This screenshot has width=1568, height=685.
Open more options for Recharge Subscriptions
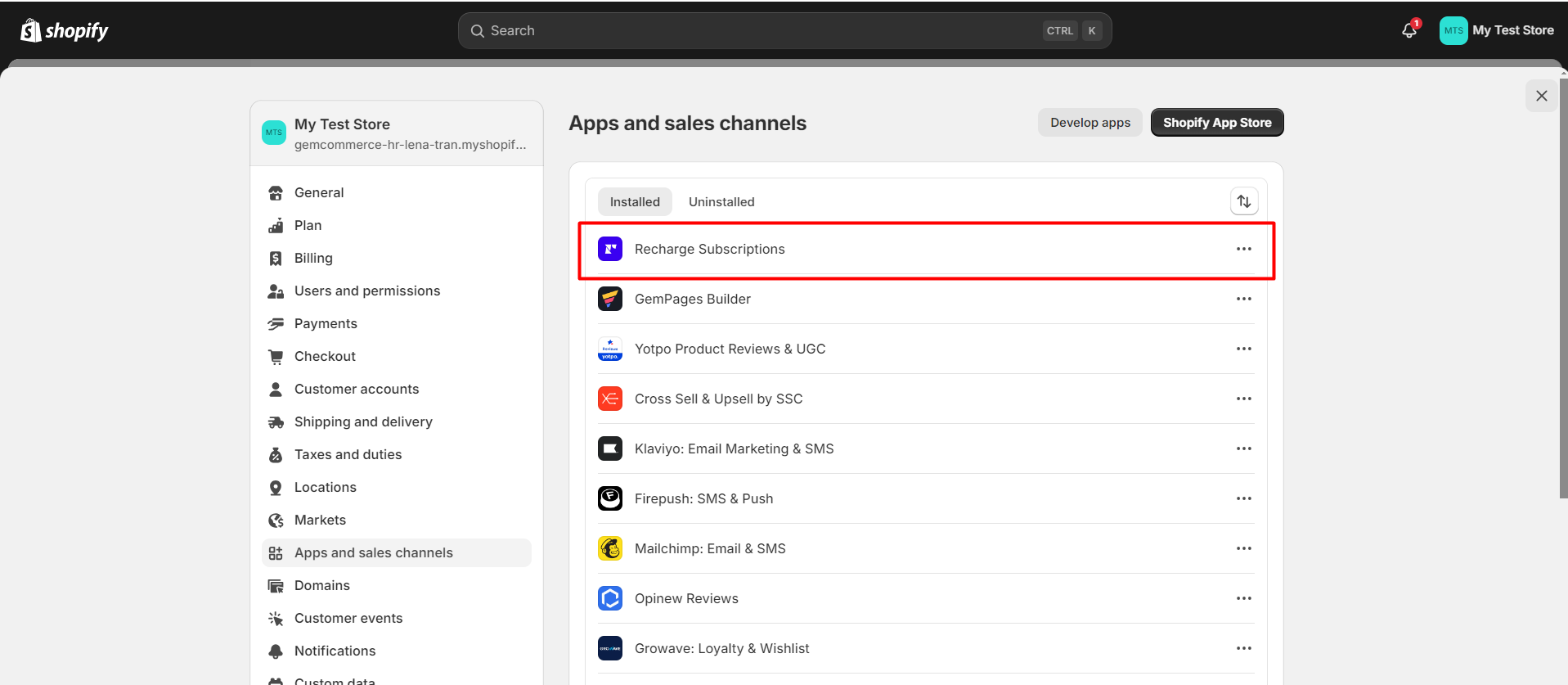coord(1243,249)
